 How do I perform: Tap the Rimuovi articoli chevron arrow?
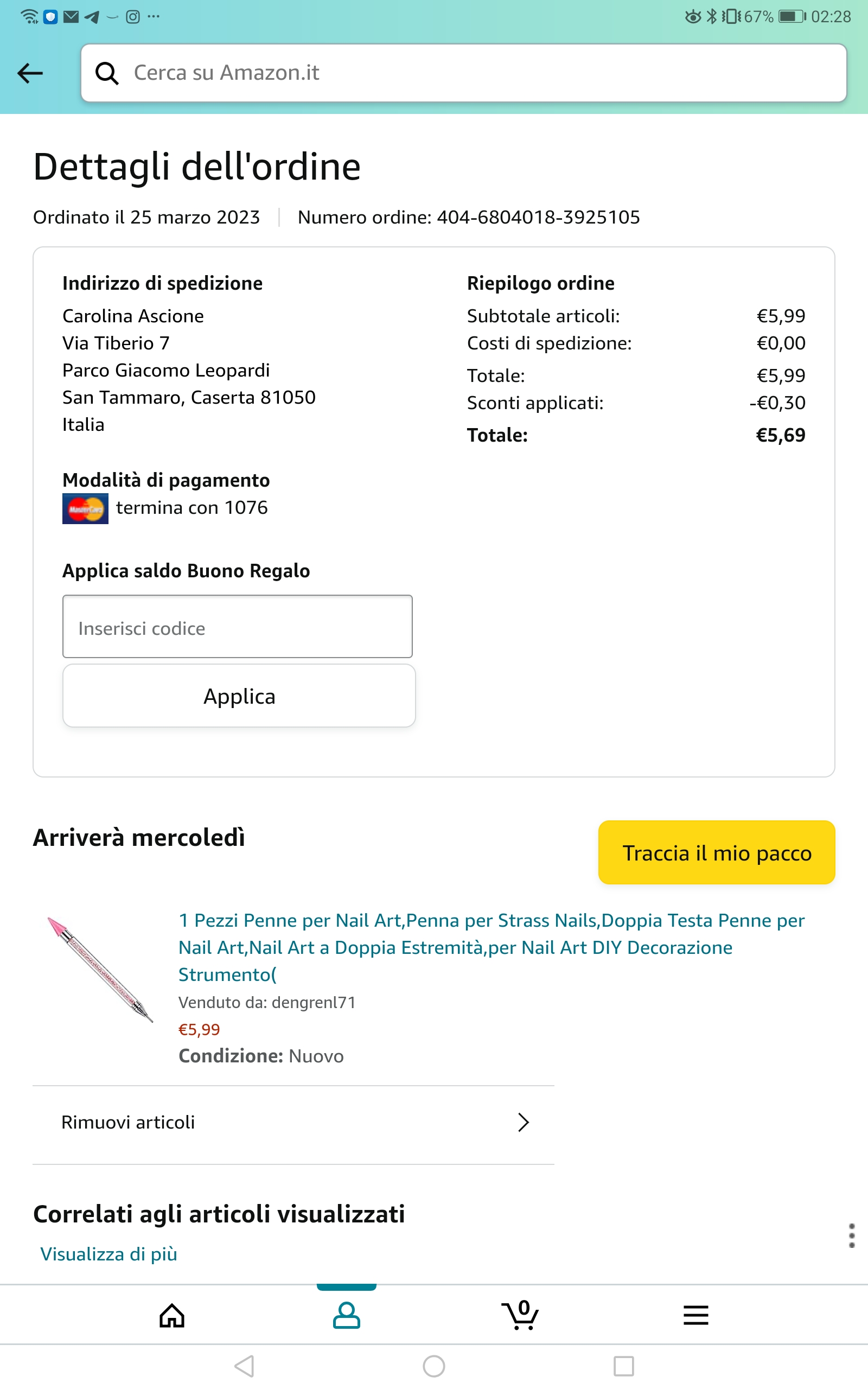[x=523, y=1122]
